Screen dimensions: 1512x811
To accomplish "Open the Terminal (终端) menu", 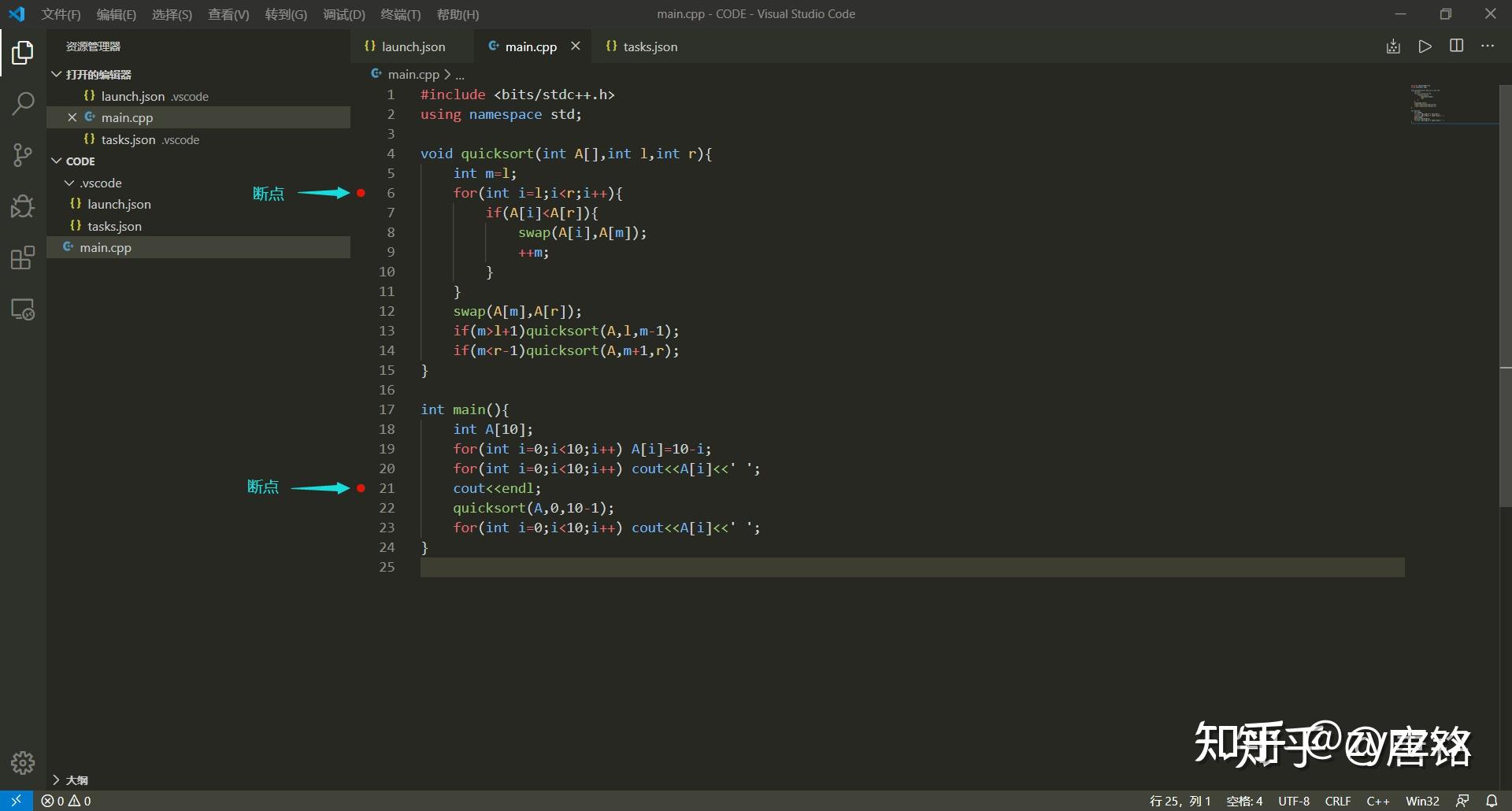I will pos(401,14).
